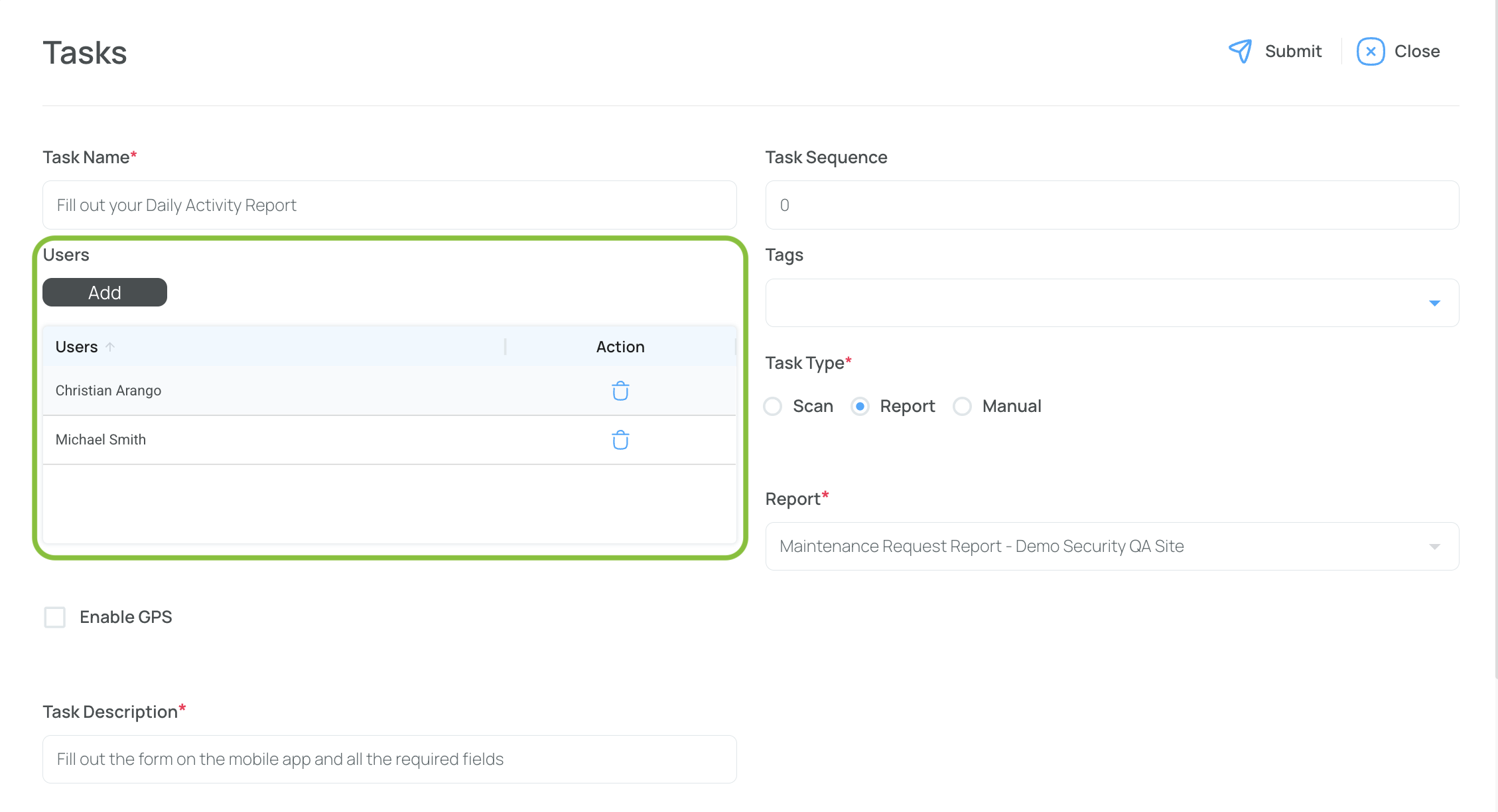Delete Christian Arango using trash icon
The height and width of the screenshot is (812, 1498).
click(620, 391)
